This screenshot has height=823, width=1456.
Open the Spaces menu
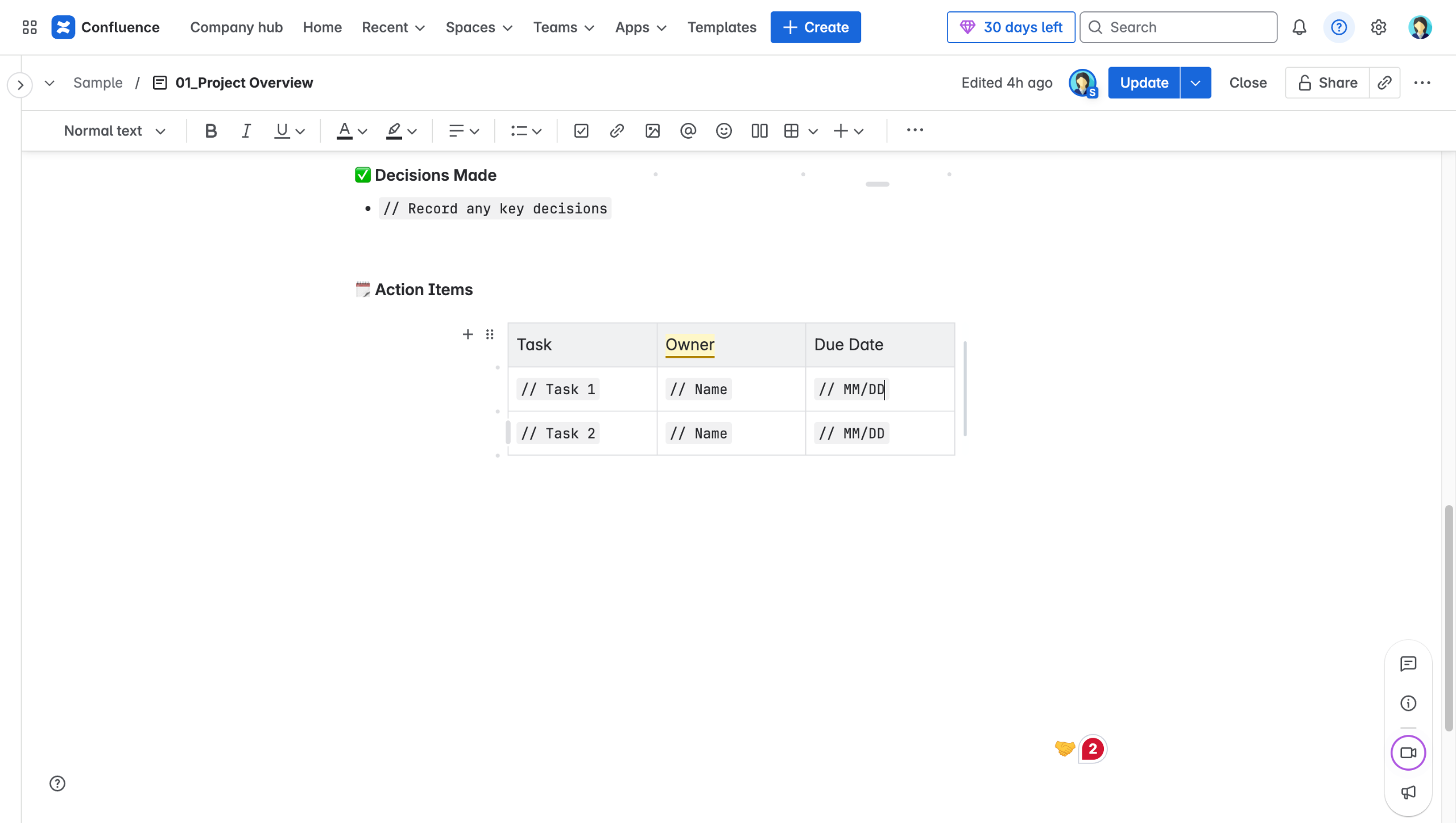(479, 27)
